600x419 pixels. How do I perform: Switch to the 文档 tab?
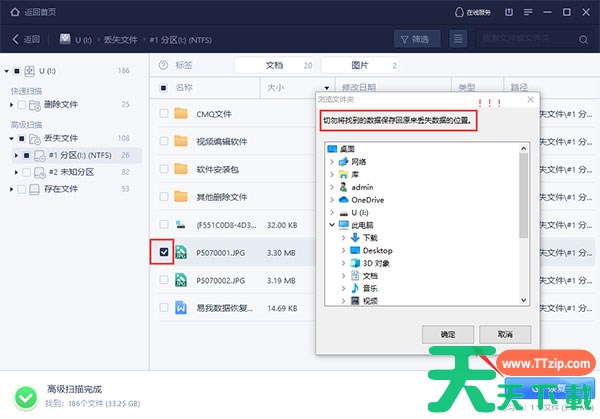(274, 65)
